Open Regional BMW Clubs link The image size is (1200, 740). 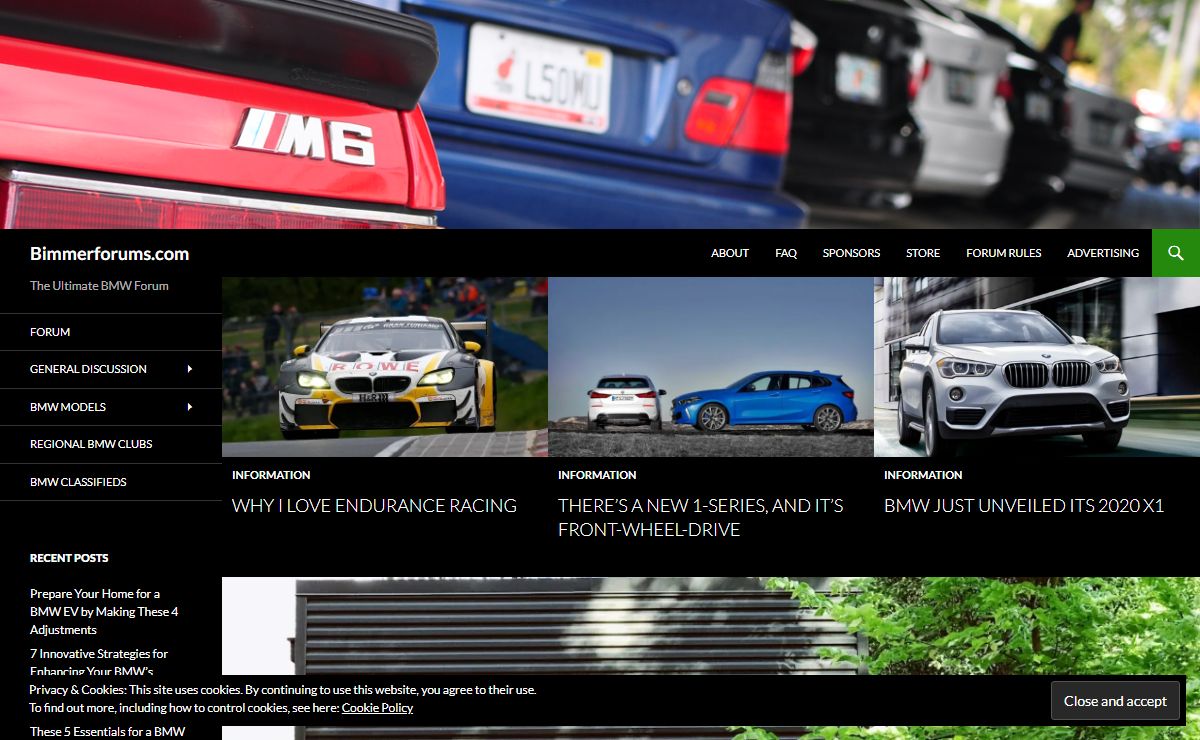tap(91, 444)
